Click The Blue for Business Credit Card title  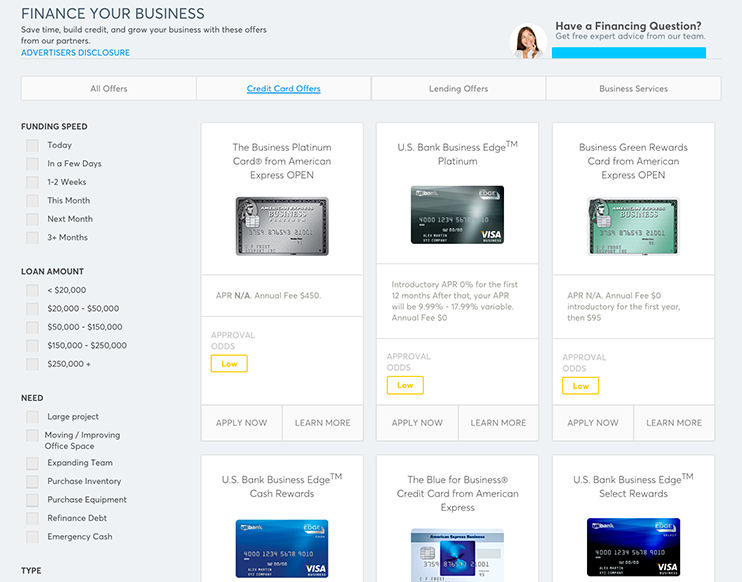tap(457, 494)
